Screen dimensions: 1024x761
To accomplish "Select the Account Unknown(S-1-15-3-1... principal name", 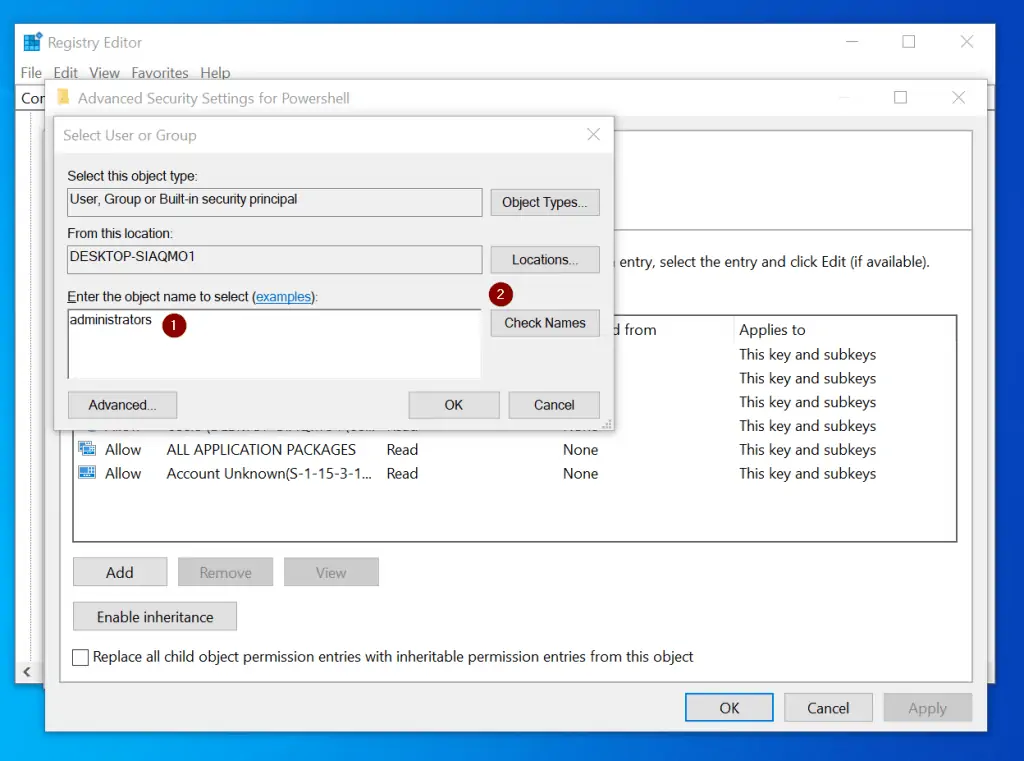I will click(269, 474).
